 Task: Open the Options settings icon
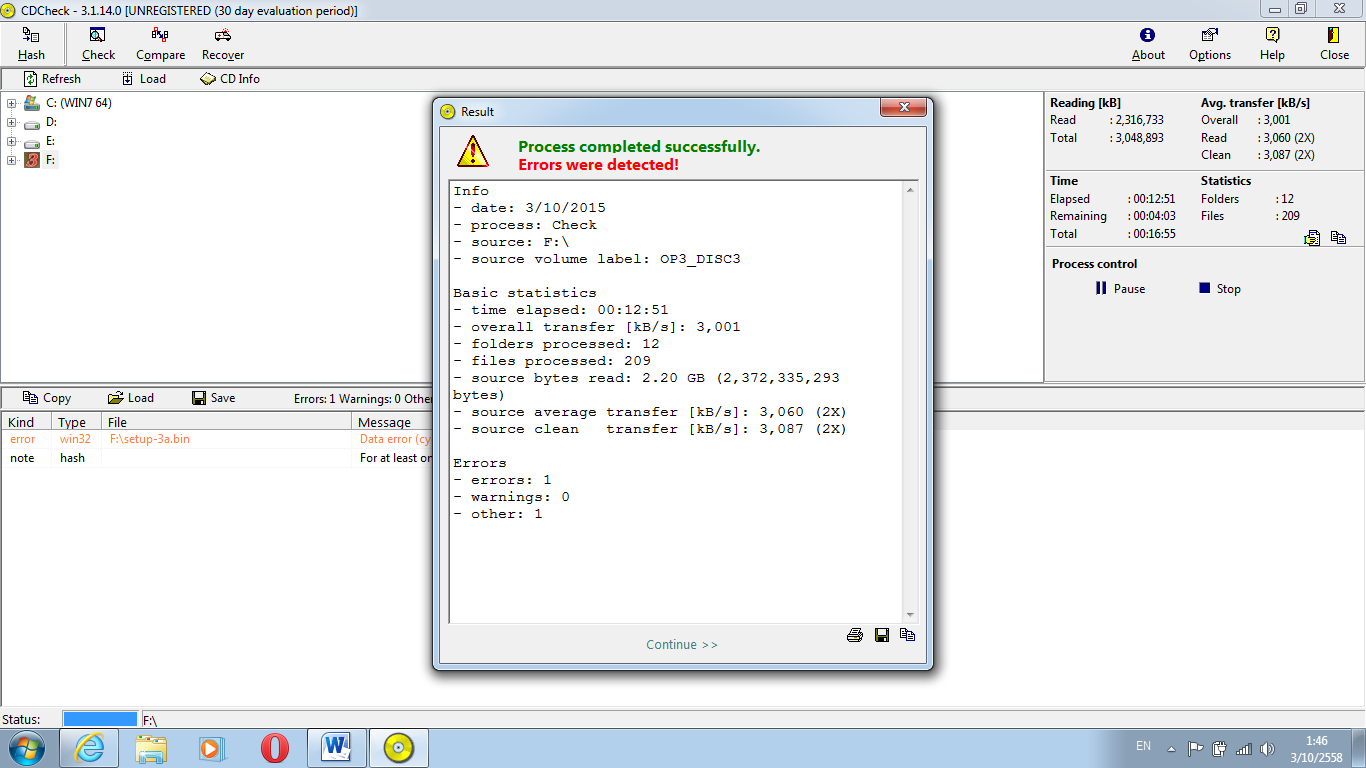tap(1209, 36)
